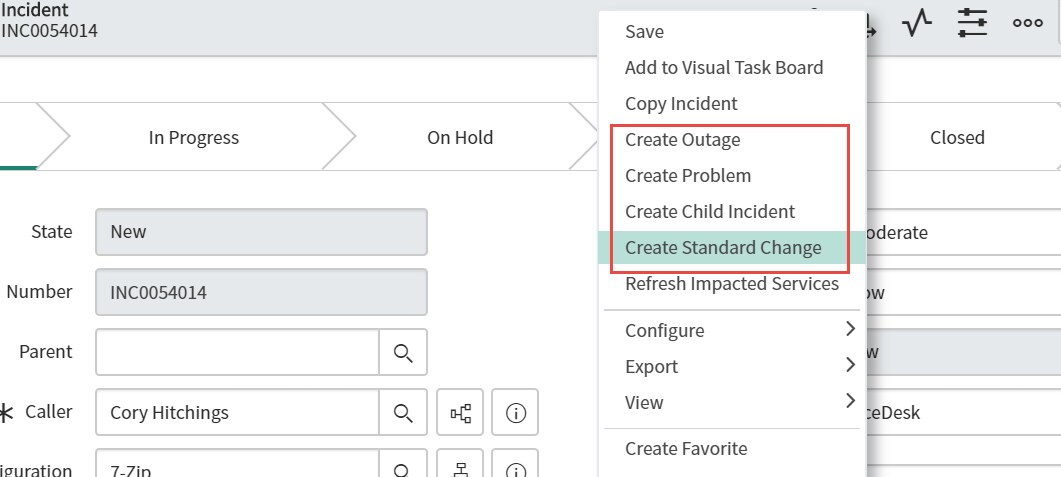Open the Configuration item dependency view icon
The height and width of the screenshot is (477, 1061).
461,470
